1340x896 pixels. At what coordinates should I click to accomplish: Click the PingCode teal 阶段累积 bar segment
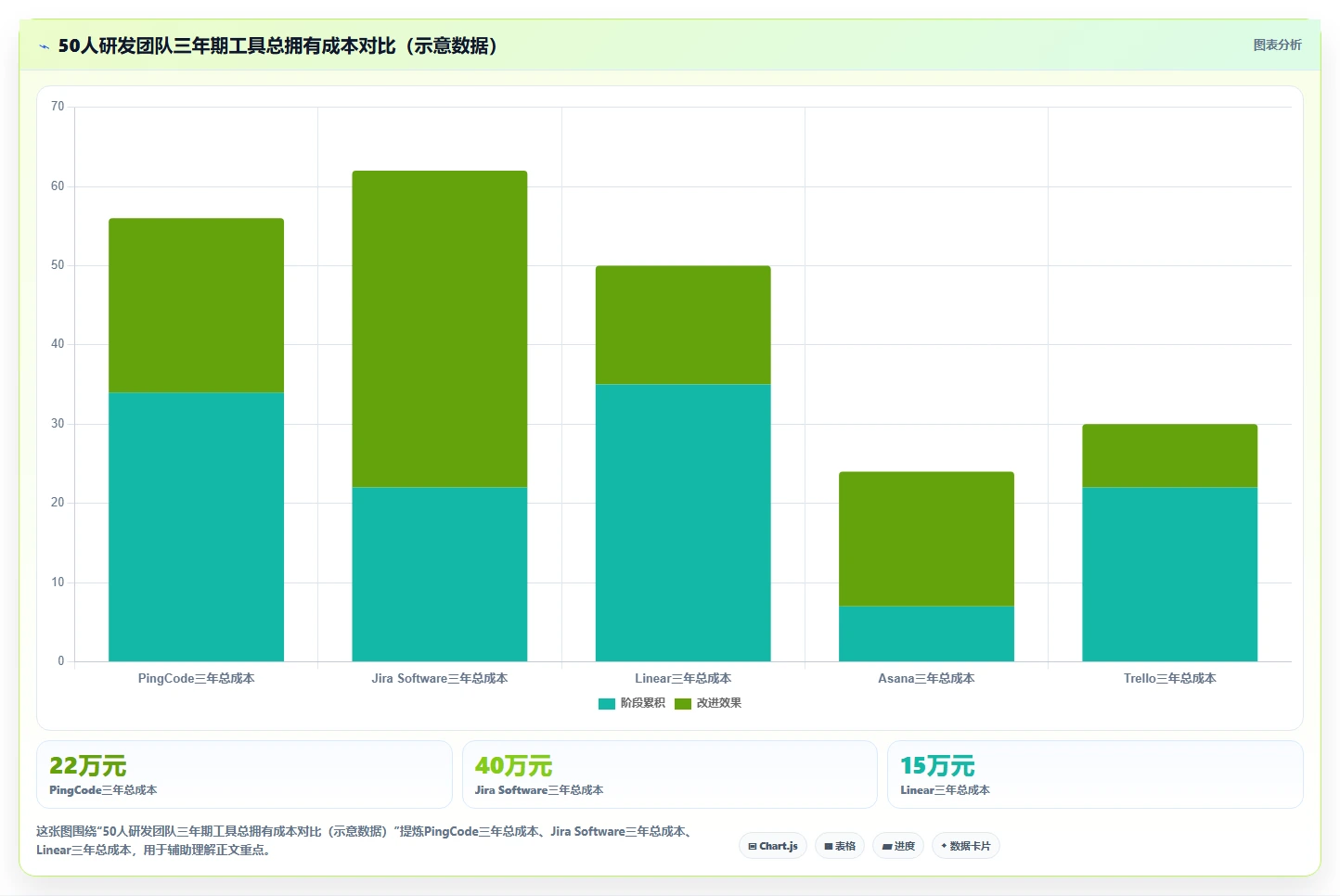point(197,527)
